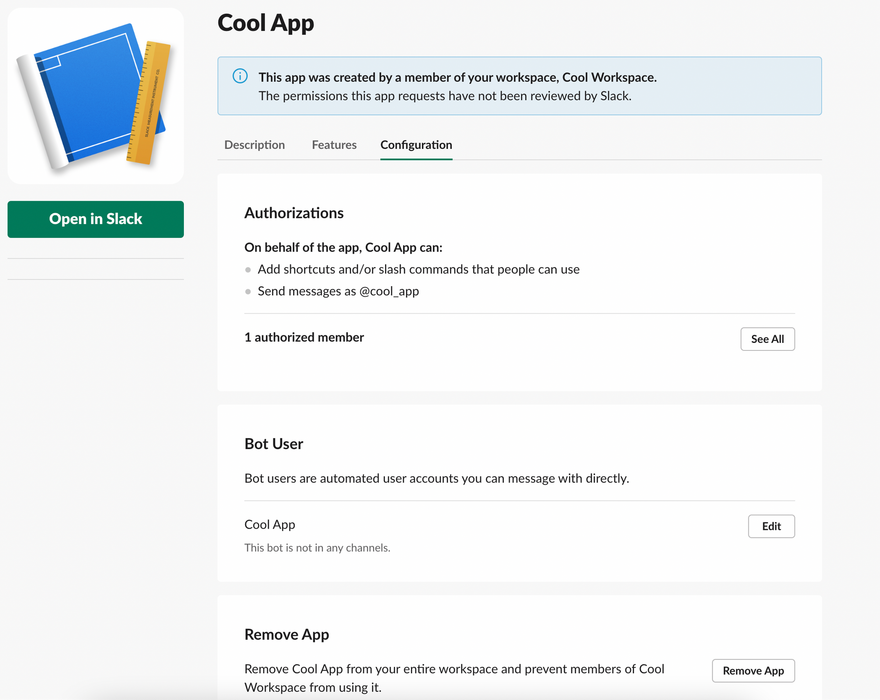Viewport: 880px width, 700px height.
Task: Click See All authorized members
Action: (767, 339)
